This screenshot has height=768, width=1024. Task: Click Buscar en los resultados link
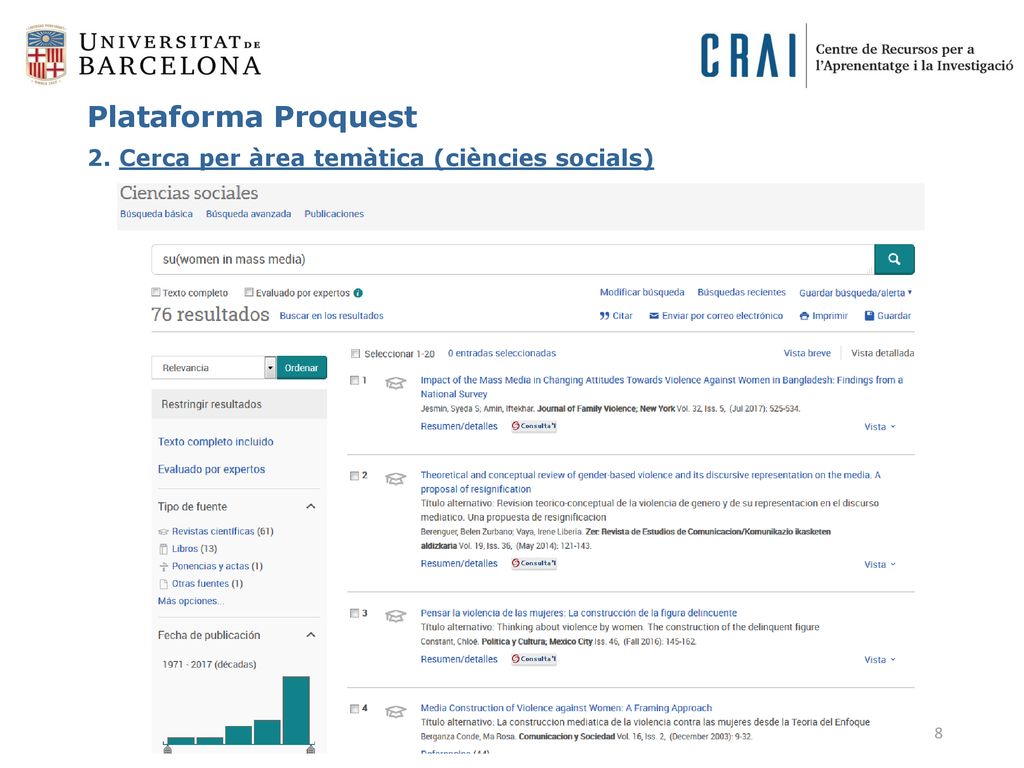coord(331,315)
